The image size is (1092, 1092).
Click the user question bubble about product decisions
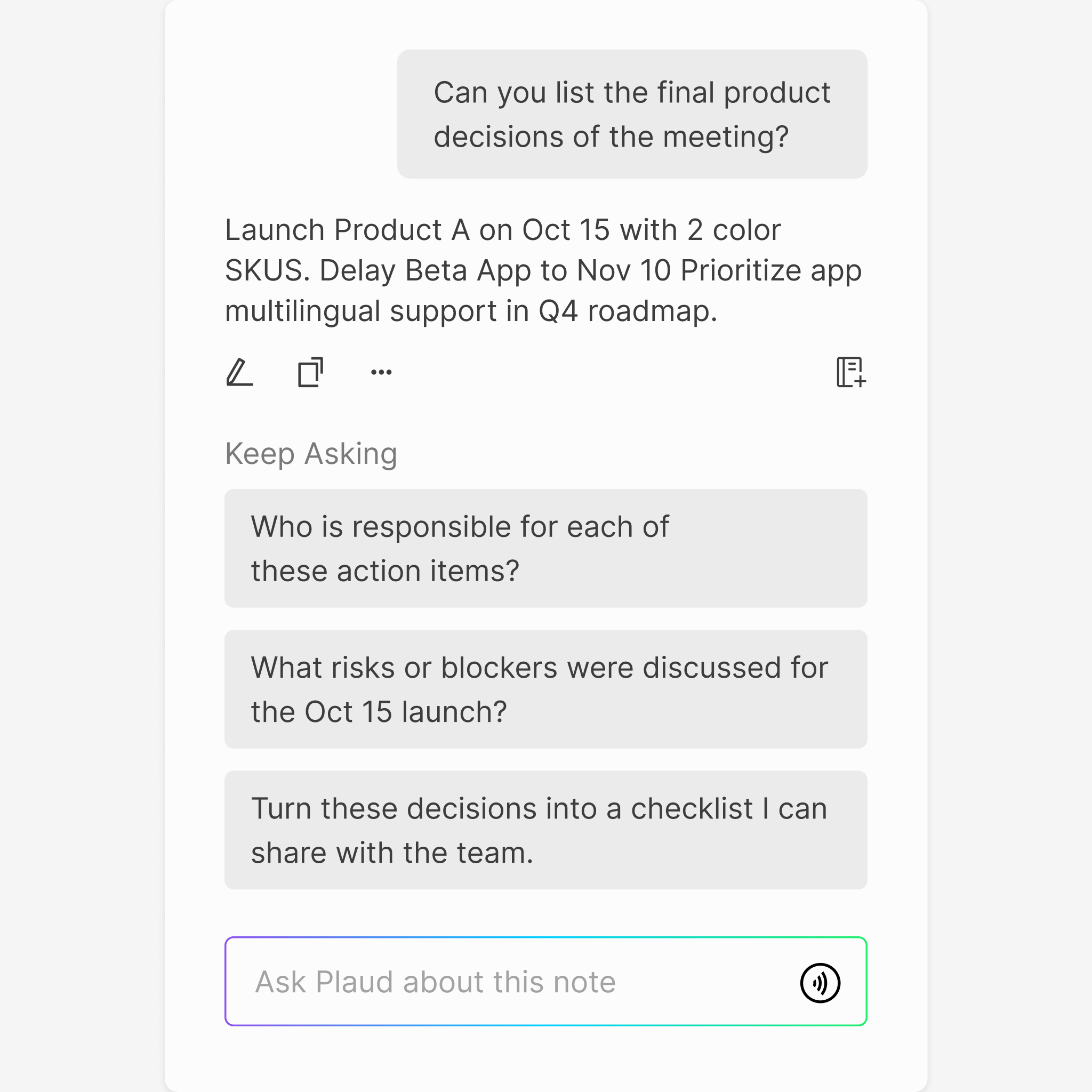coord(632,114)
